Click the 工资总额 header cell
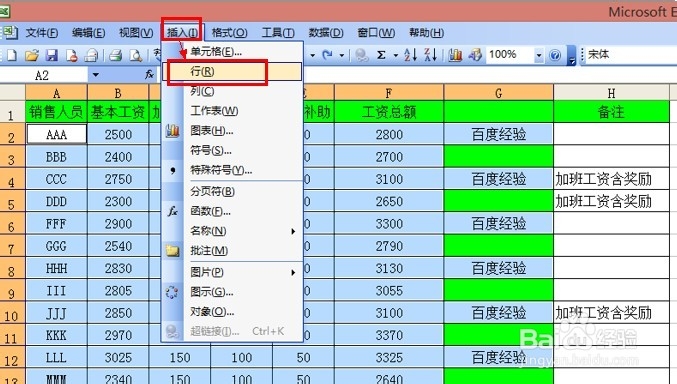 [389, 112]
